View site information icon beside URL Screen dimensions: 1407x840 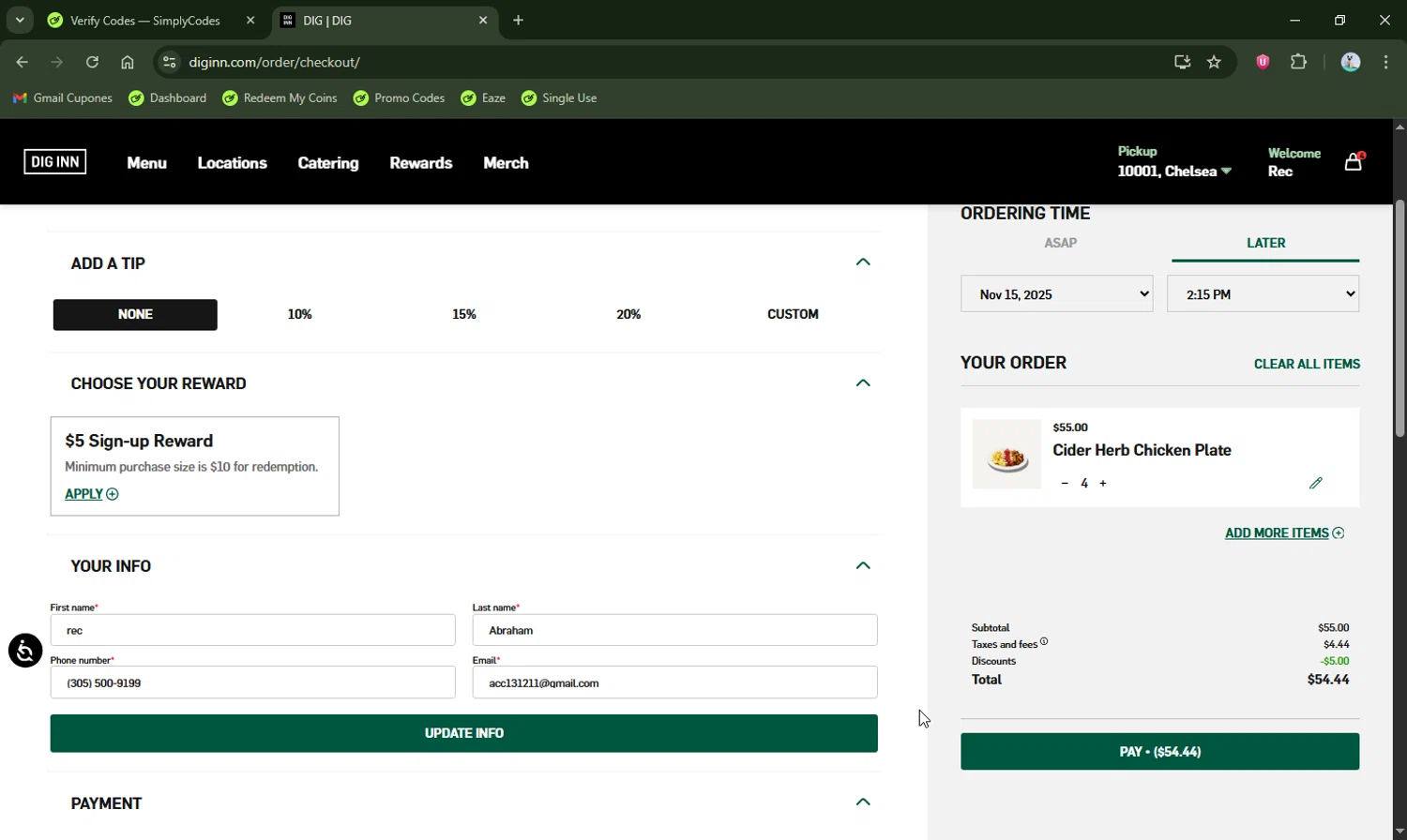click(169, 62)
